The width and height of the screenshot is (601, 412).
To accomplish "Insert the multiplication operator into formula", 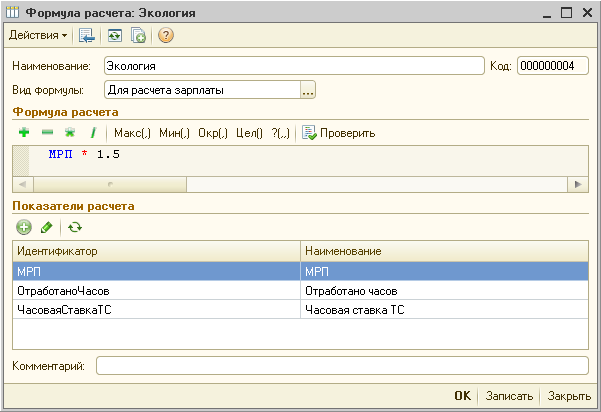I will coord(70,133).
